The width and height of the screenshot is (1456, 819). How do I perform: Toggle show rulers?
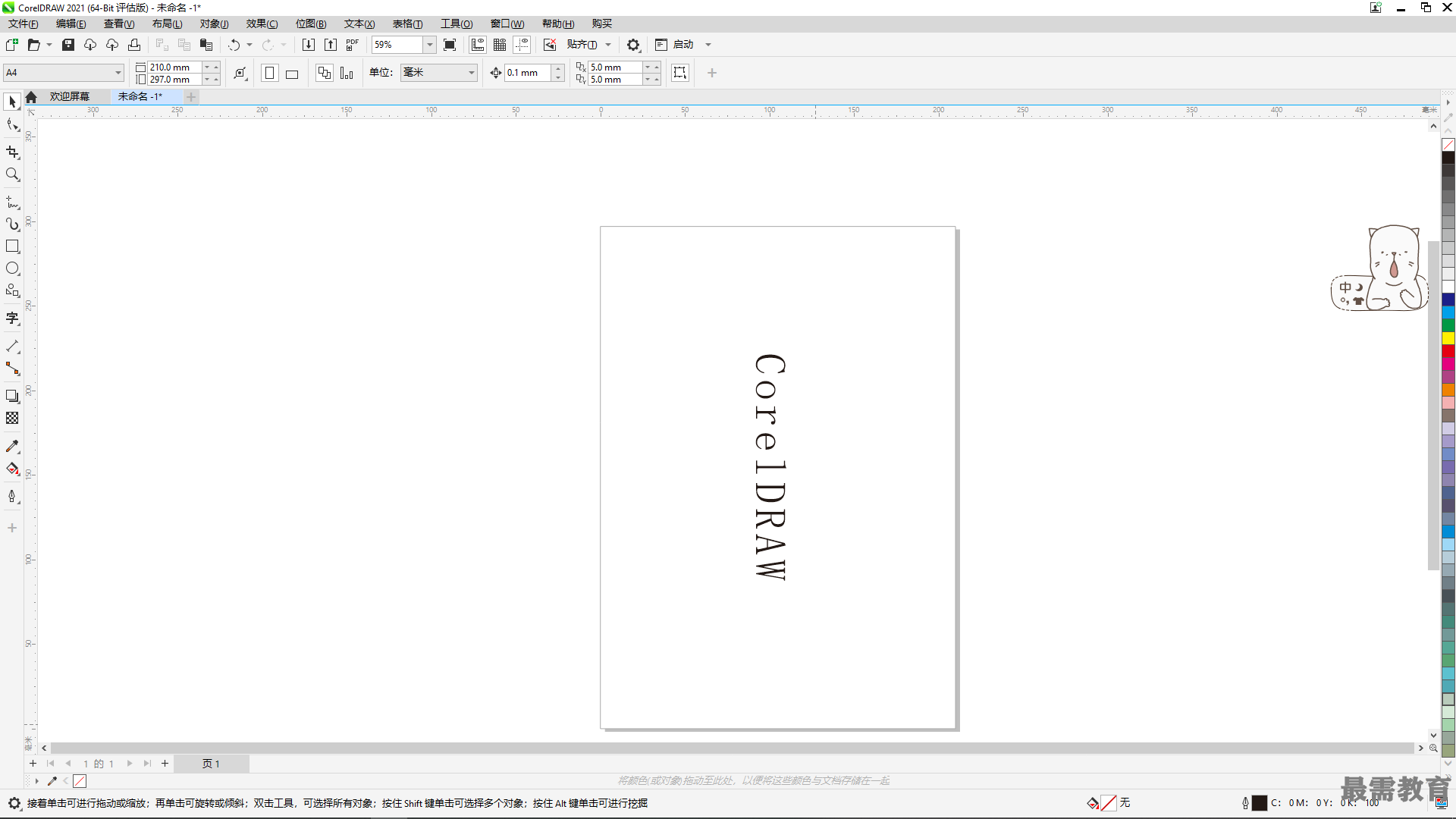478,45
